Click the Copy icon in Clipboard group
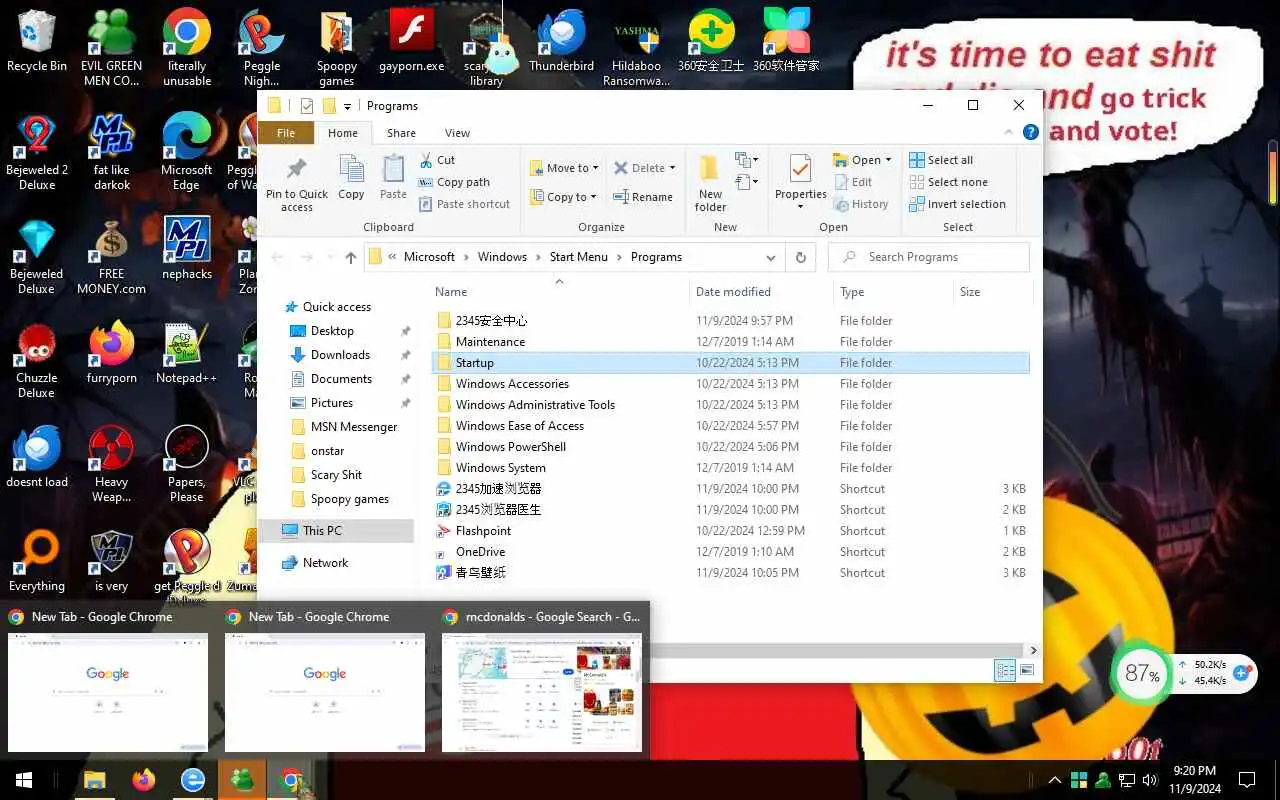The width and height of the screenshot is (1280, 800). coord(351,169)
